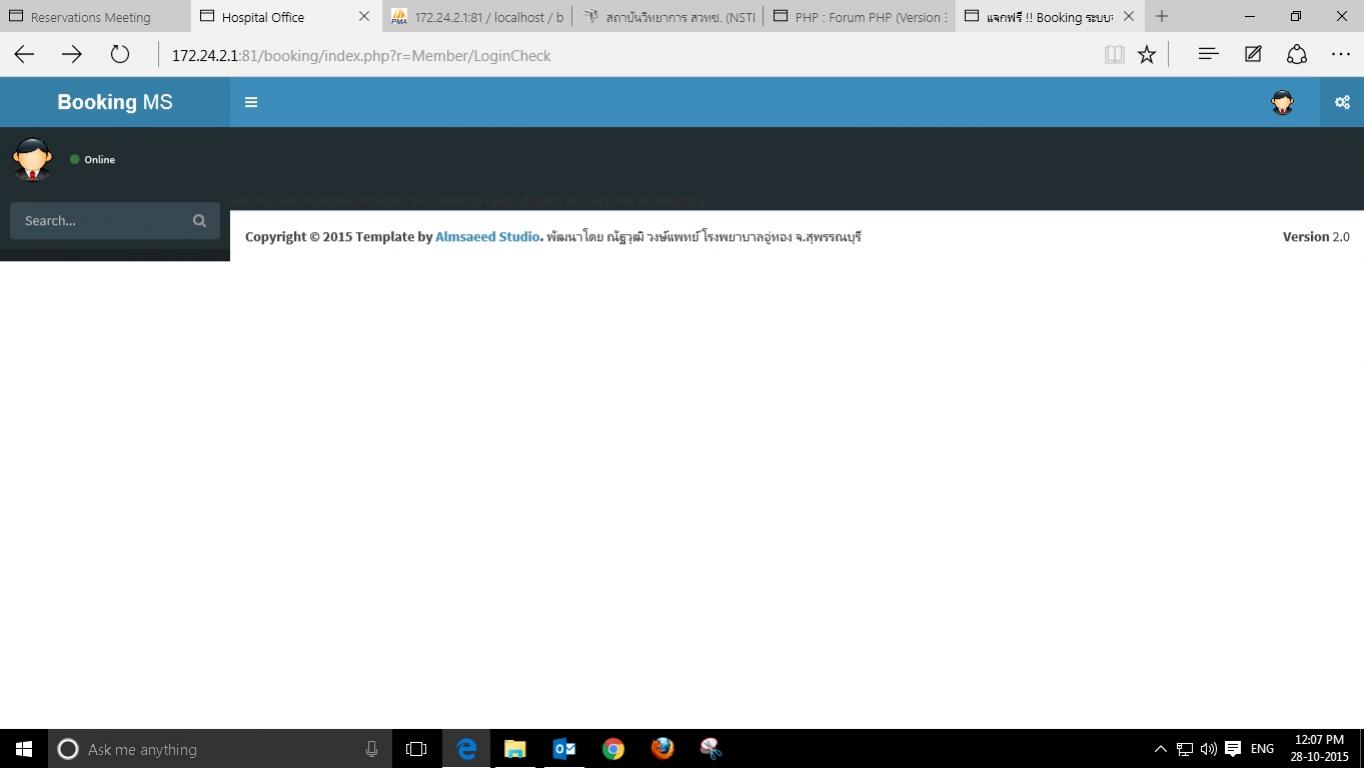This screenshot has width=1364, height=768.
Task: Click the address bar URL
Action: click(361, 56)
